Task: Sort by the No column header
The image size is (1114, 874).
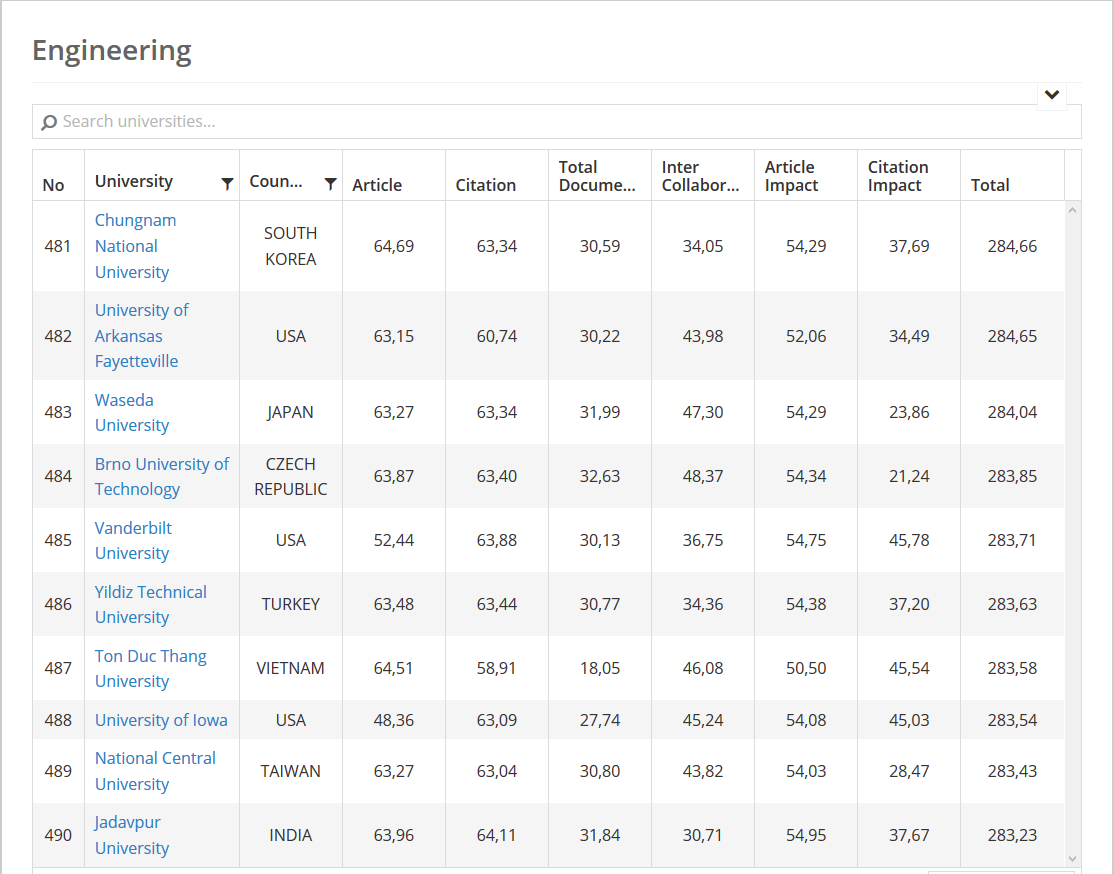Action: [53, 185]
